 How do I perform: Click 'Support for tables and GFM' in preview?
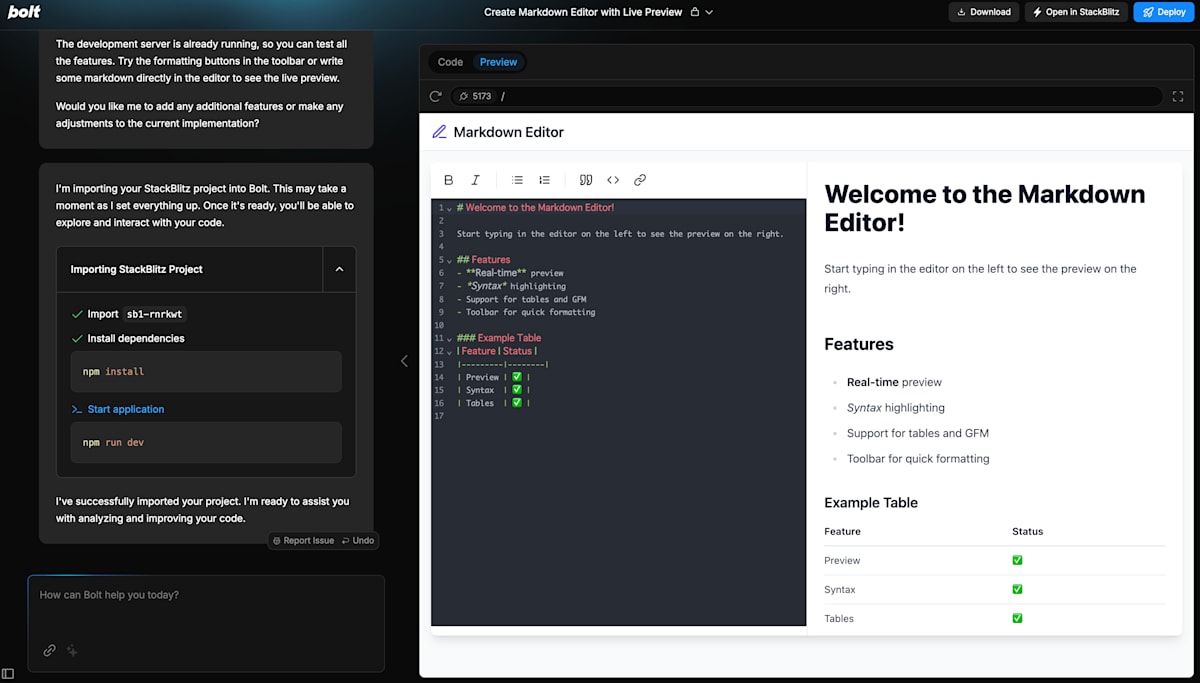tap(918, 433)
